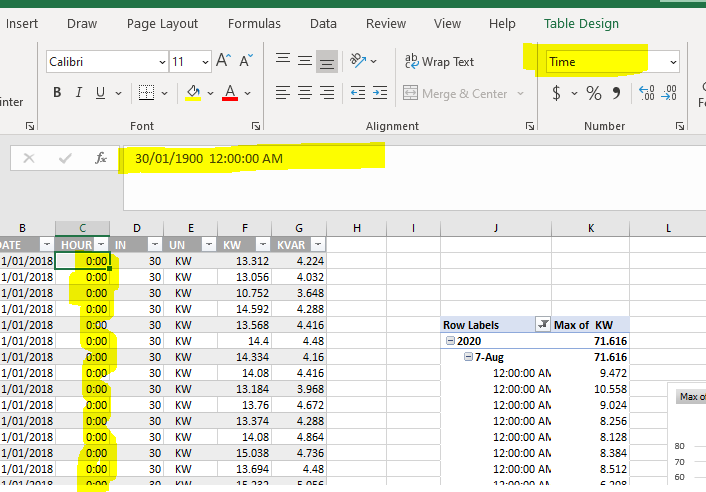Open HOUR column filter dropdown
Screen dimensions: 706x492
pyautogui.click(x=101, y=244)
